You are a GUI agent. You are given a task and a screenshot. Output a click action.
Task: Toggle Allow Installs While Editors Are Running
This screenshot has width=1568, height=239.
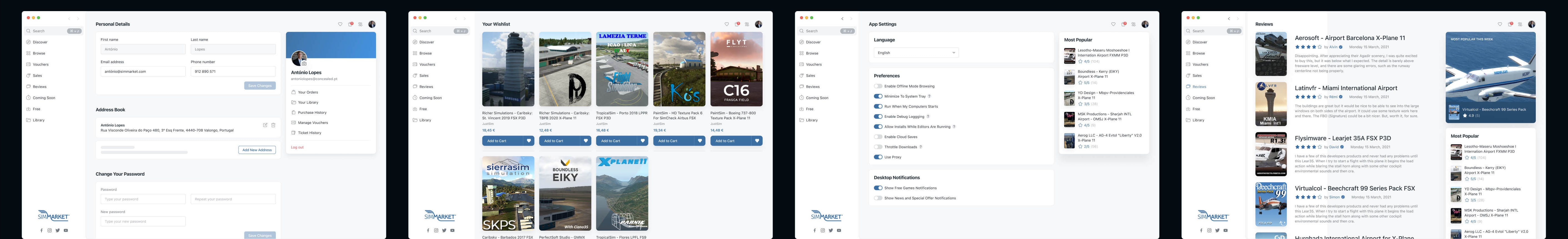878,127
